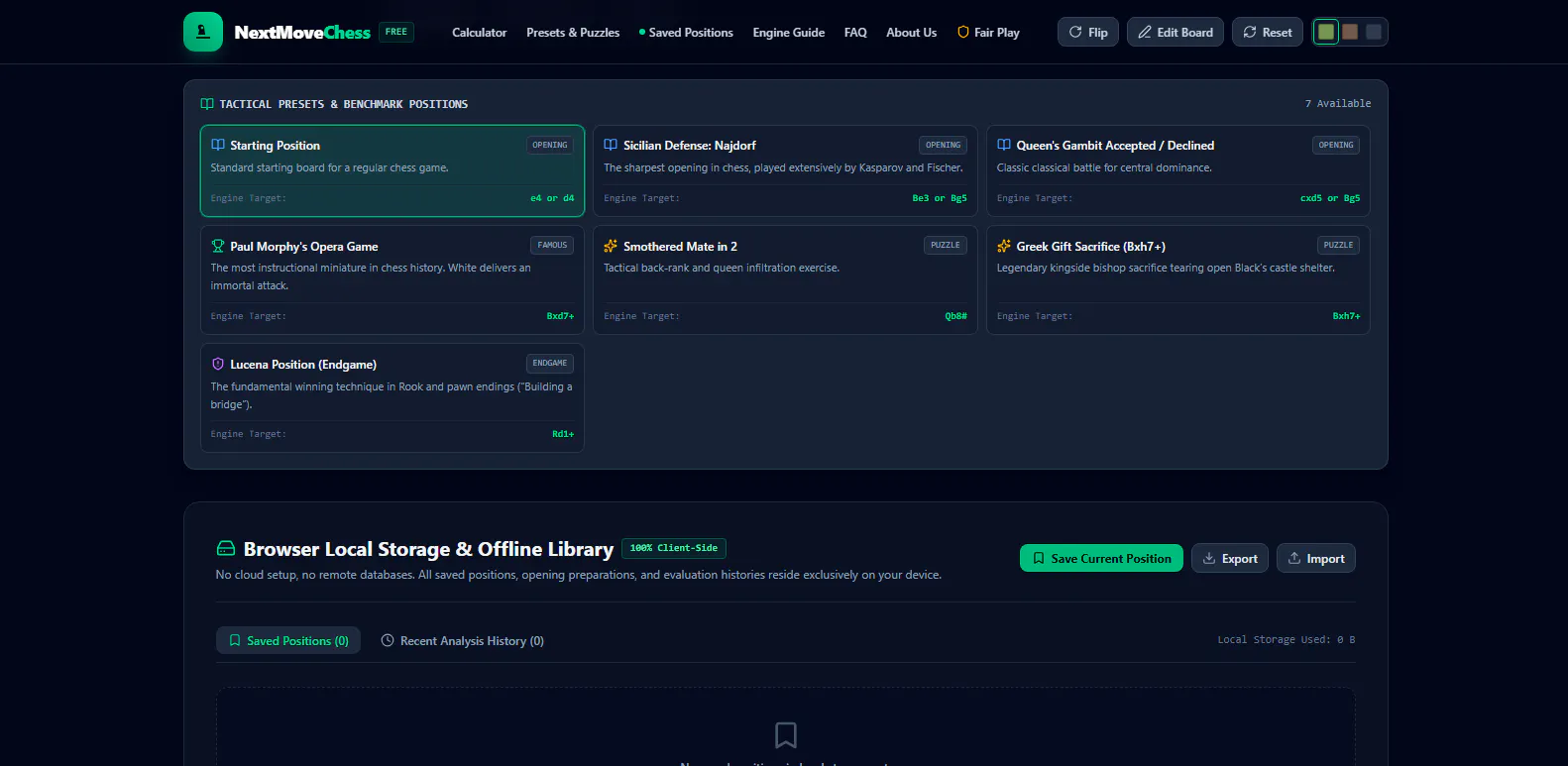Switch to Saved Positions (0) tab
The image size is (1568, 766).
coord(288,640)
